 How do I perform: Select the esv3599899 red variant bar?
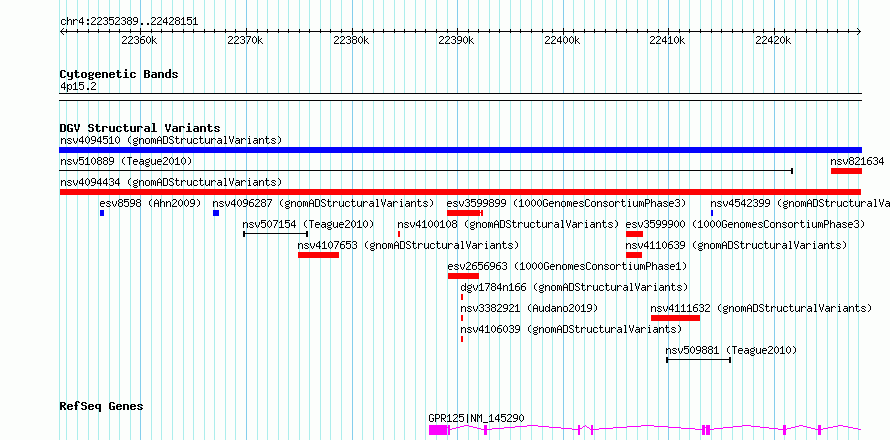[x=464, y=213]
